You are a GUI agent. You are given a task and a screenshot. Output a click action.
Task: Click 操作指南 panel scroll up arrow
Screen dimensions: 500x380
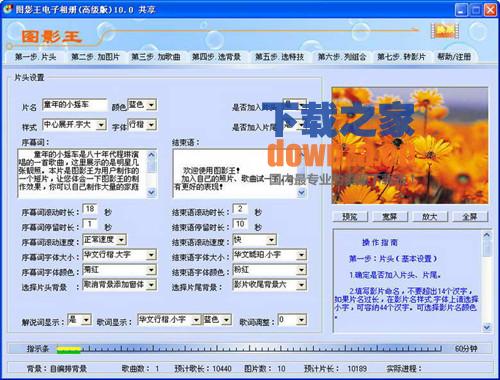pyautogui.click(x=487, y=235)
